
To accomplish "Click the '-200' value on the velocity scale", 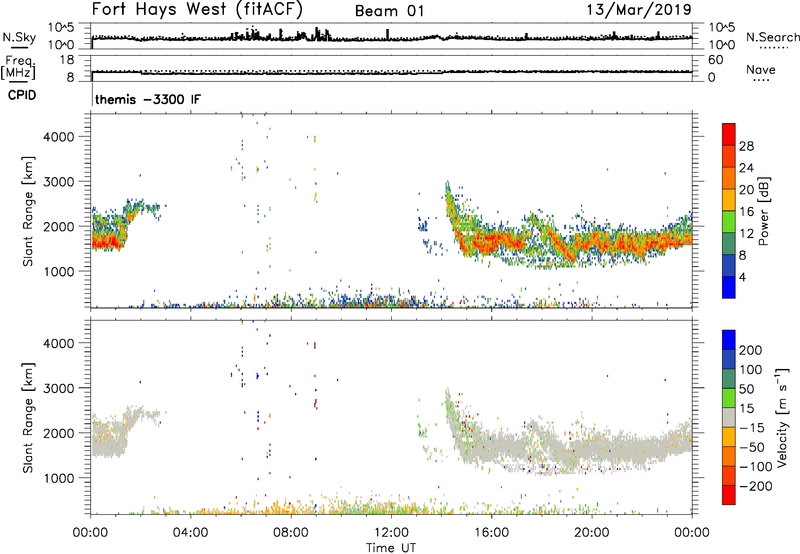I will coord(756,486).
